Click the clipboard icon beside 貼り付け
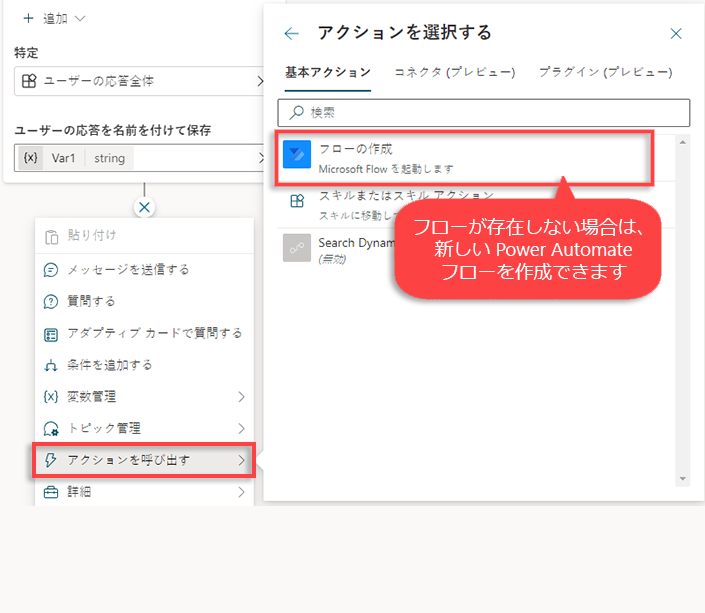Viewport: 705px width, 613px height. (x=51, y=236)
